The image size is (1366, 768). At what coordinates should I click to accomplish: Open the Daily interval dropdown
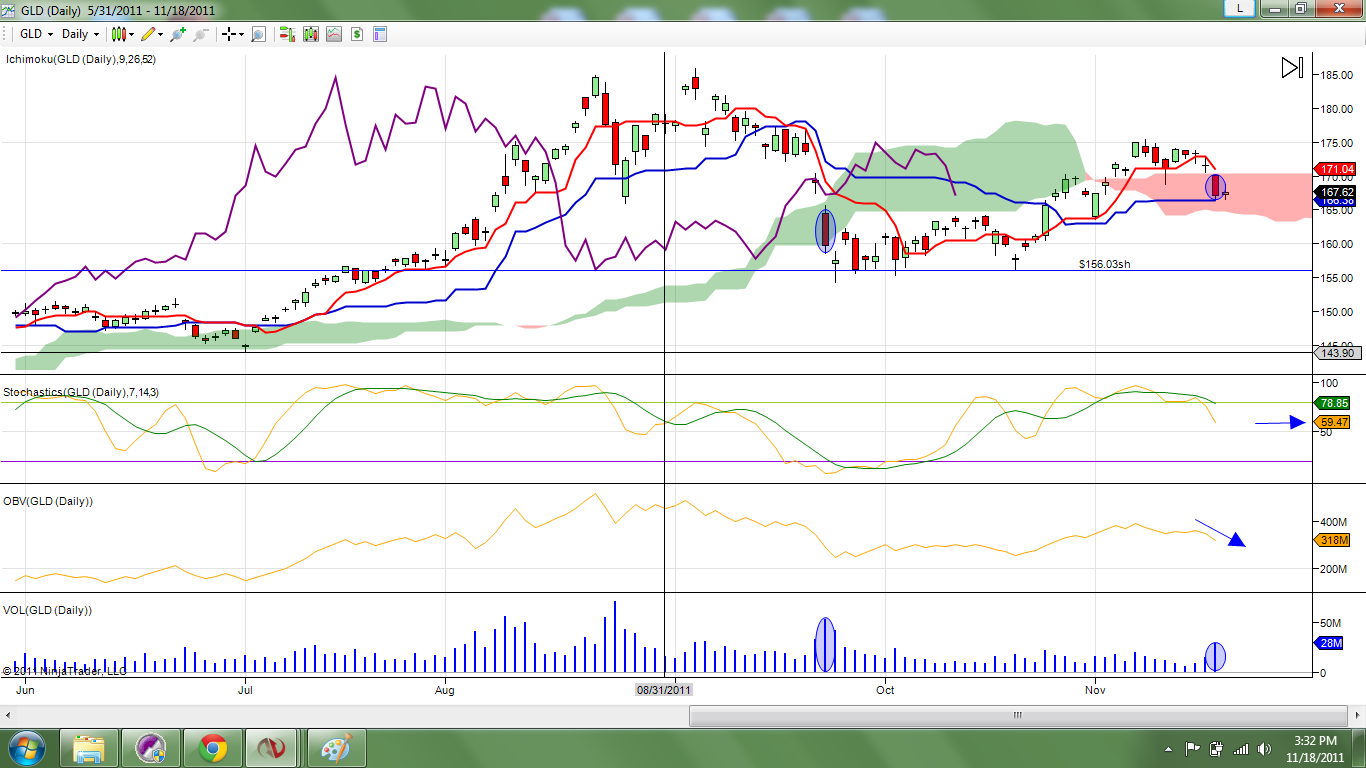pyautogui.click(x=80, y=34)
